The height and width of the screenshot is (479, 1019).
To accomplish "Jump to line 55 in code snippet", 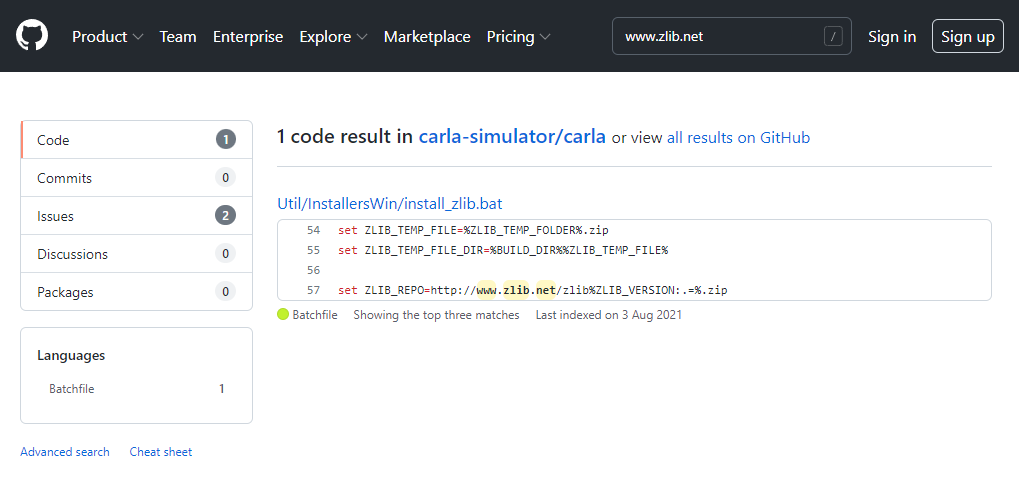I will [x=314, y=250].
